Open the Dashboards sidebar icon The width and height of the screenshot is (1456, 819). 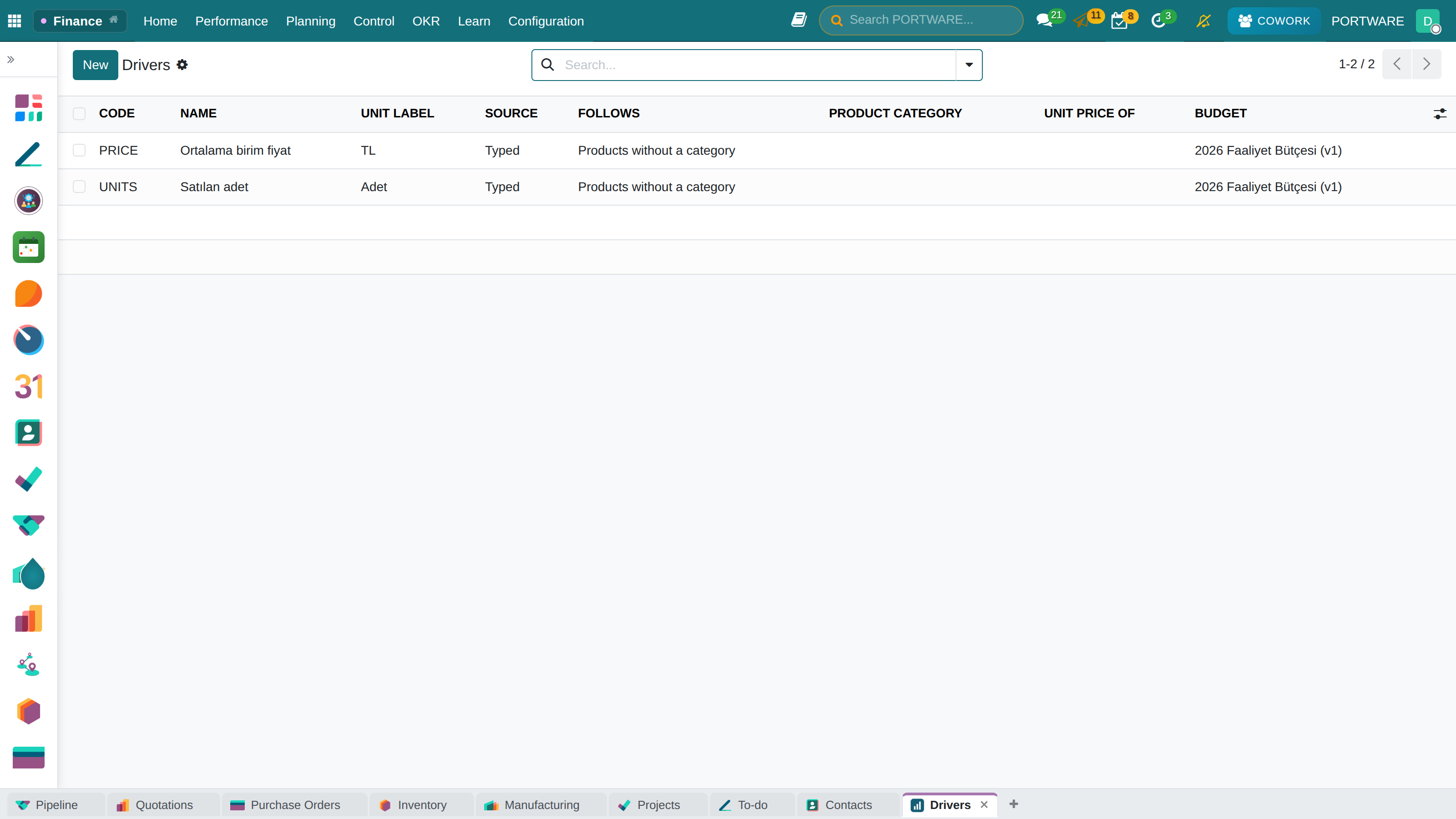click(x=28, y=107)
